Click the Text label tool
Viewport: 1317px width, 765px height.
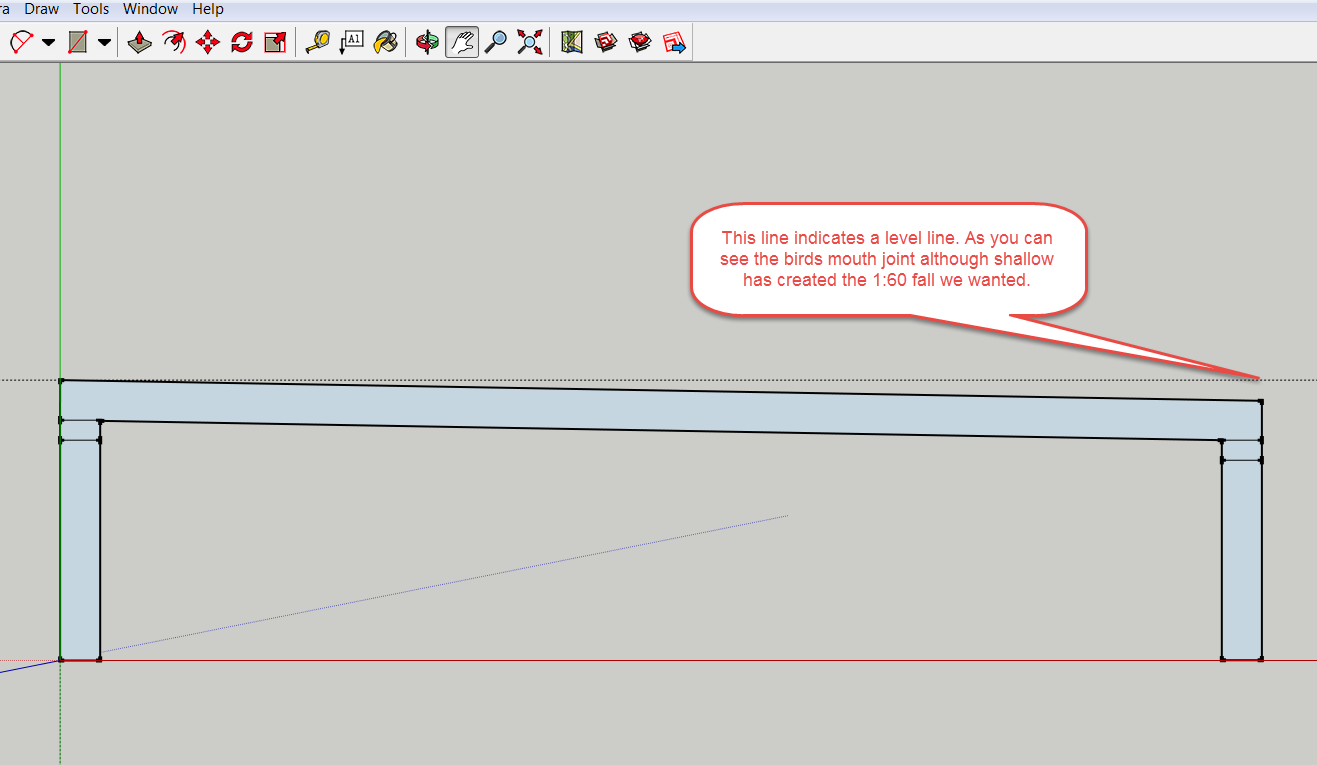pos(352,43)
